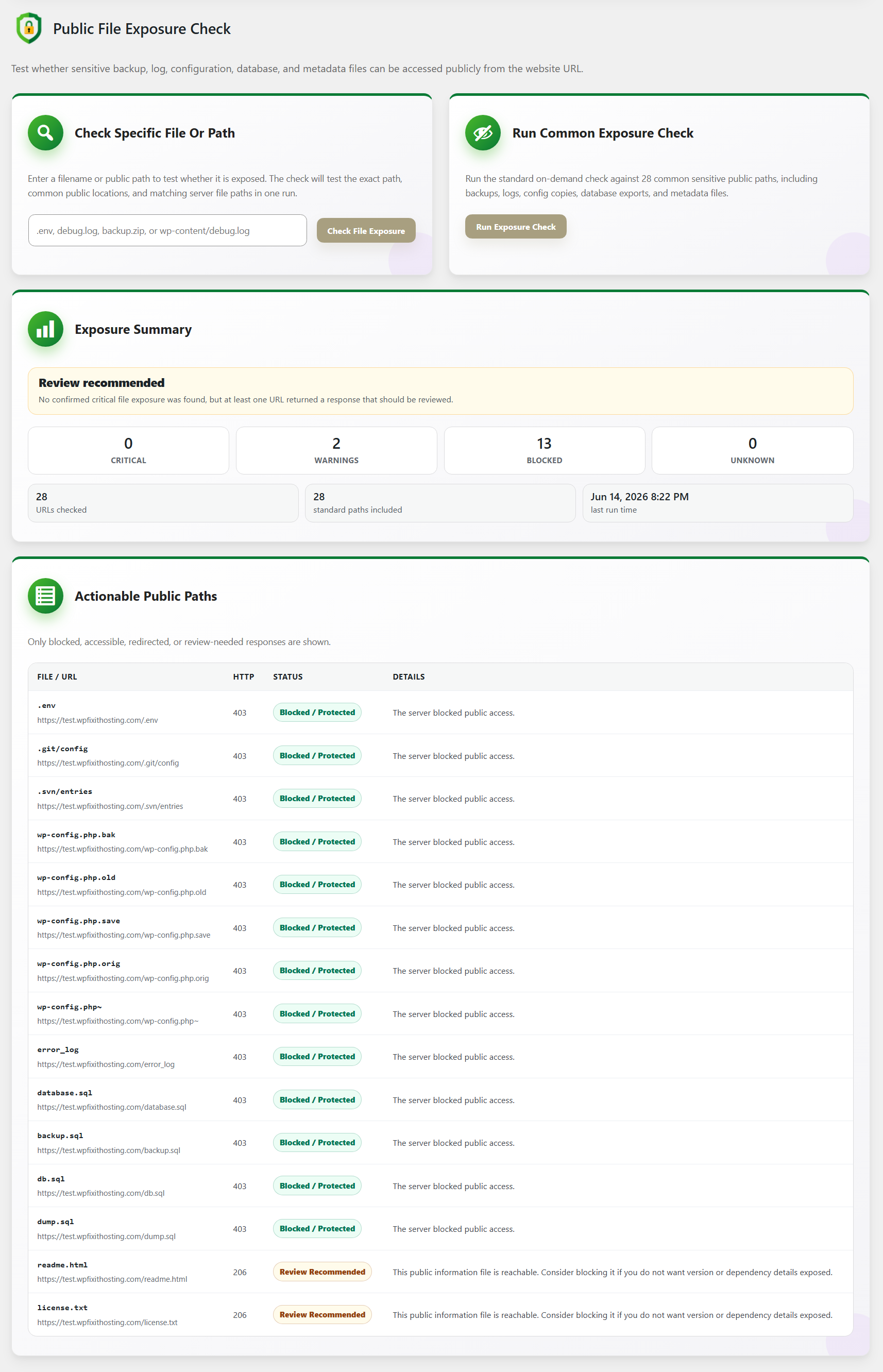The image size is (883, 1372).
Task: Click the db.sql filename label
Action: pyautogui.click(x=51, y=1178)
